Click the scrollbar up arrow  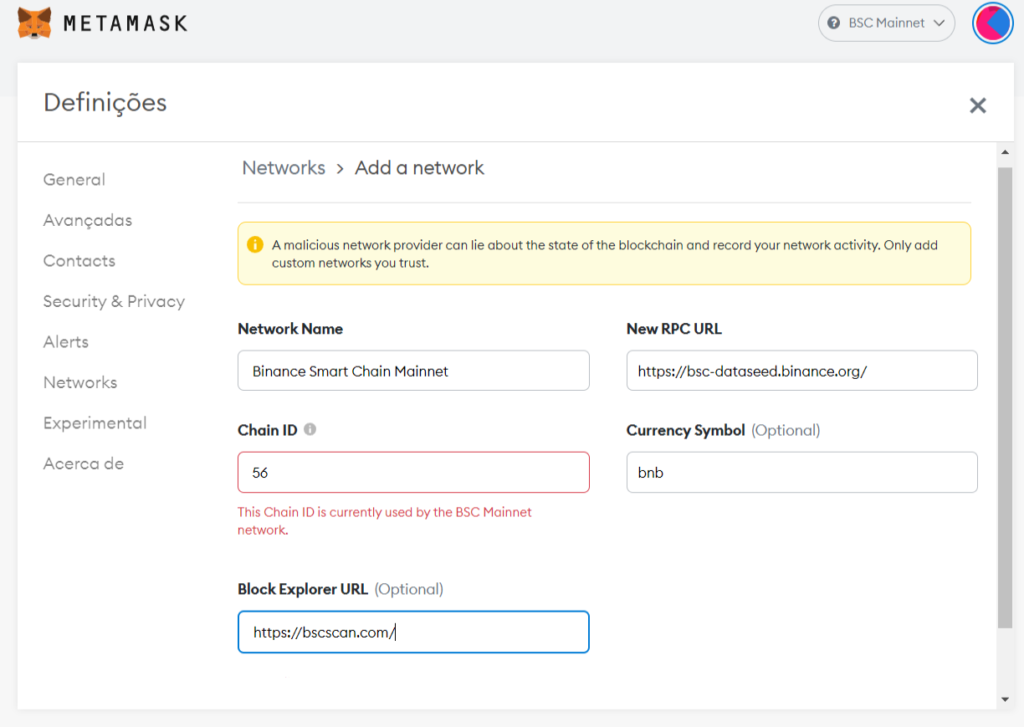click(x=1005, y=152)
